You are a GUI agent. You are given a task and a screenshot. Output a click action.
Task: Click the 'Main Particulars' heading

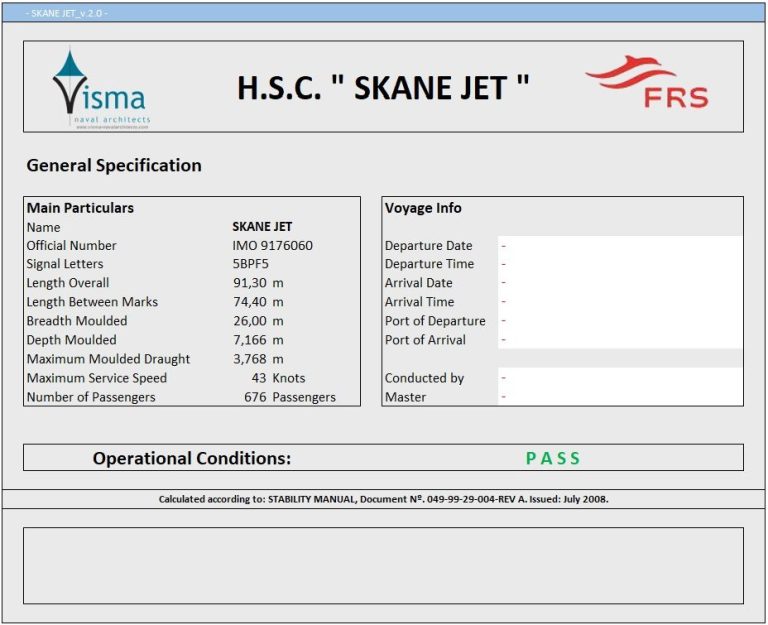(x=80, y=208)
